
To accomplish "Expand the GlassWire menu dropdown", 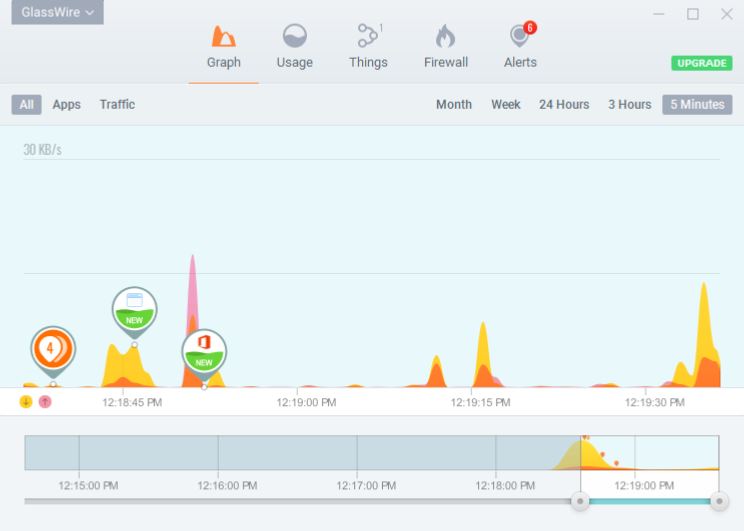I will tap(58, 13).
